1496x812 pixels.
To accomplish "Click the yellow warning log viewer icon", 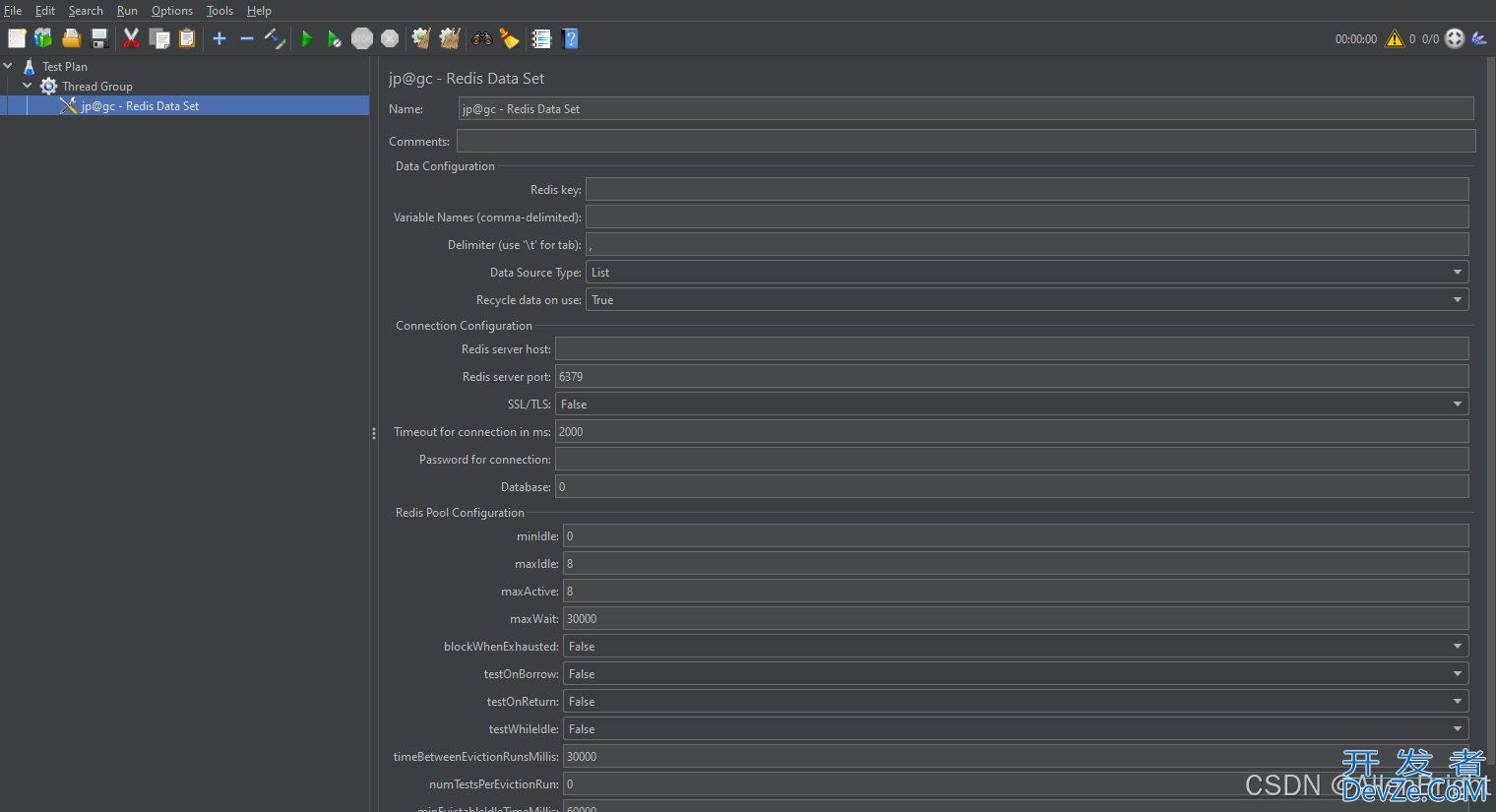I will tap(1394, 39).
